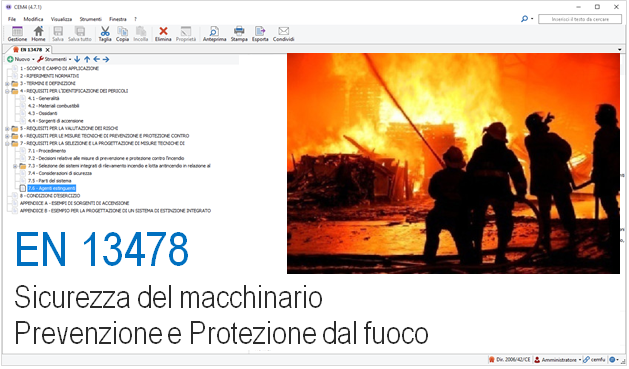The width and height of the screenshot is (629, 369).
Task: Open the Gestione toolbar icon
Action: (17, 34)
